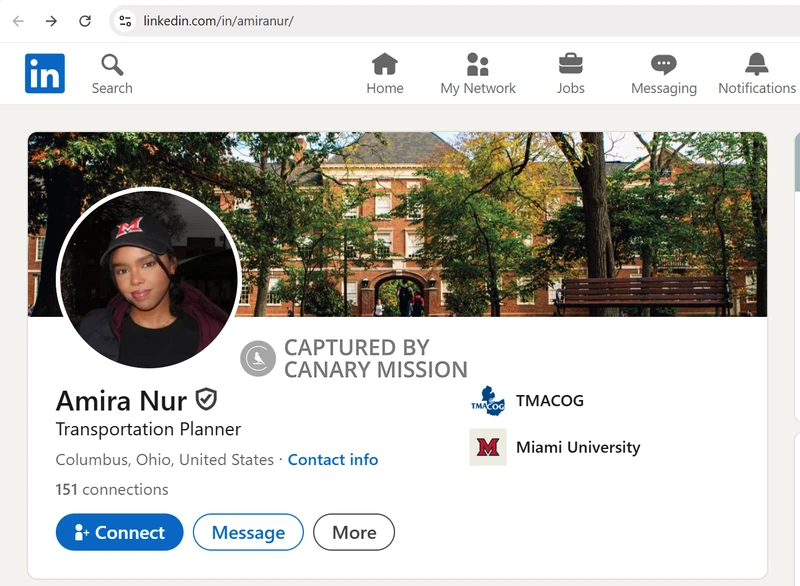Open the Jobs briefcase icon
Image resolution: width=800 pixels, height=586 pixels.
(x=570, y=64)
